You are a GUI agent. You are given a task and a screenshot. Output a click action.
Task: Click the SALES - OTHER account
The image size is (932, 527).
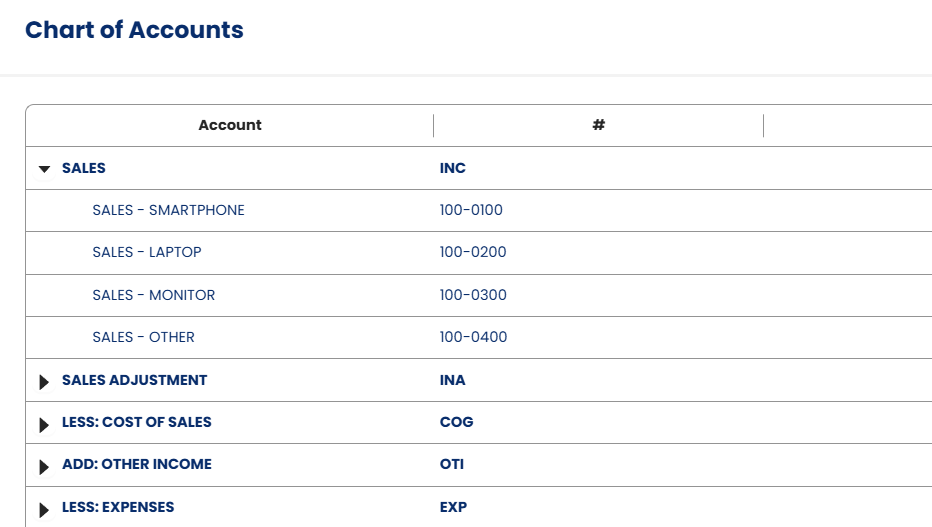coord(143,337)
